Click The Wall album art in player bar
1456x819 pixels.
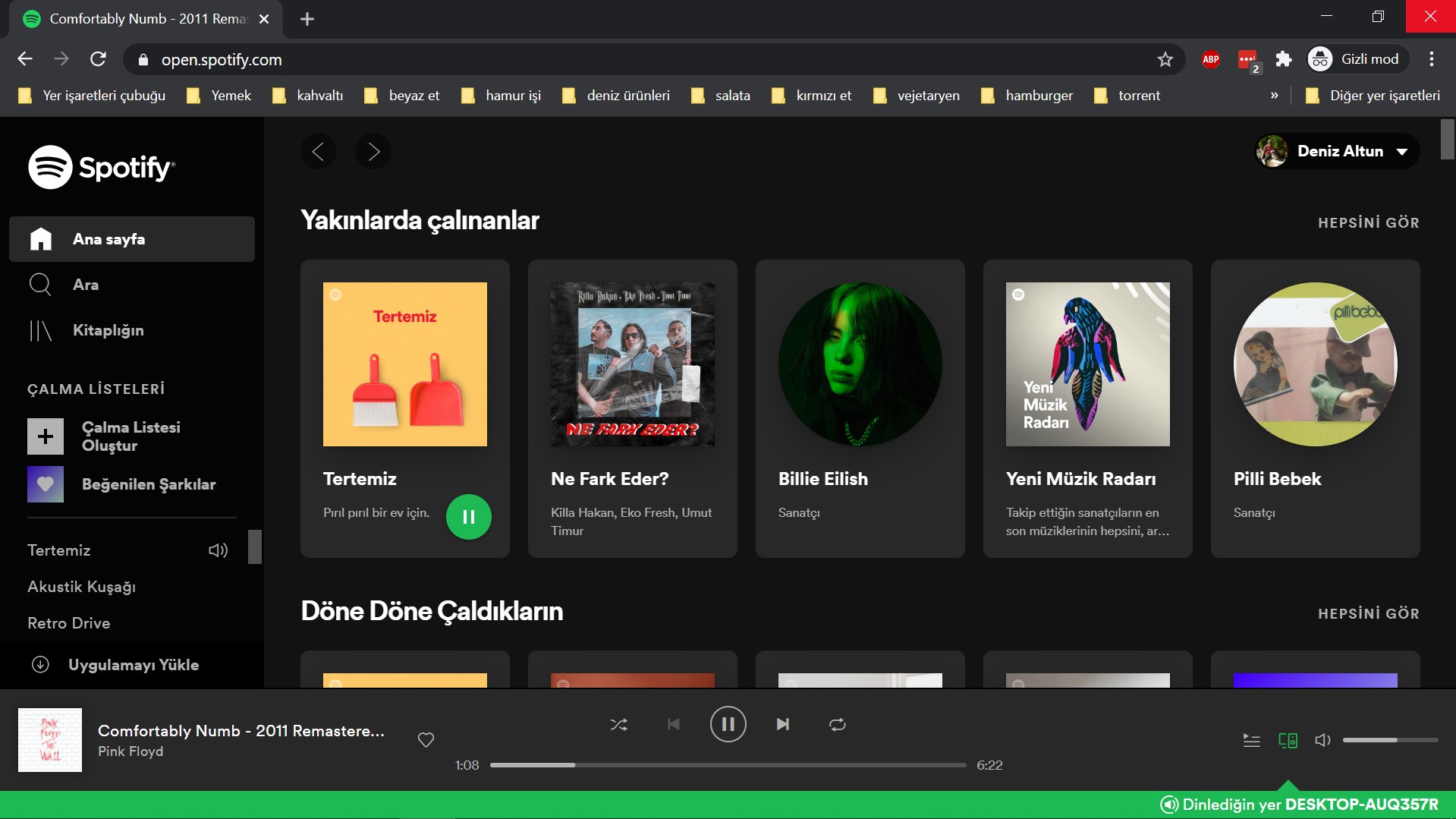pos(50,740)
